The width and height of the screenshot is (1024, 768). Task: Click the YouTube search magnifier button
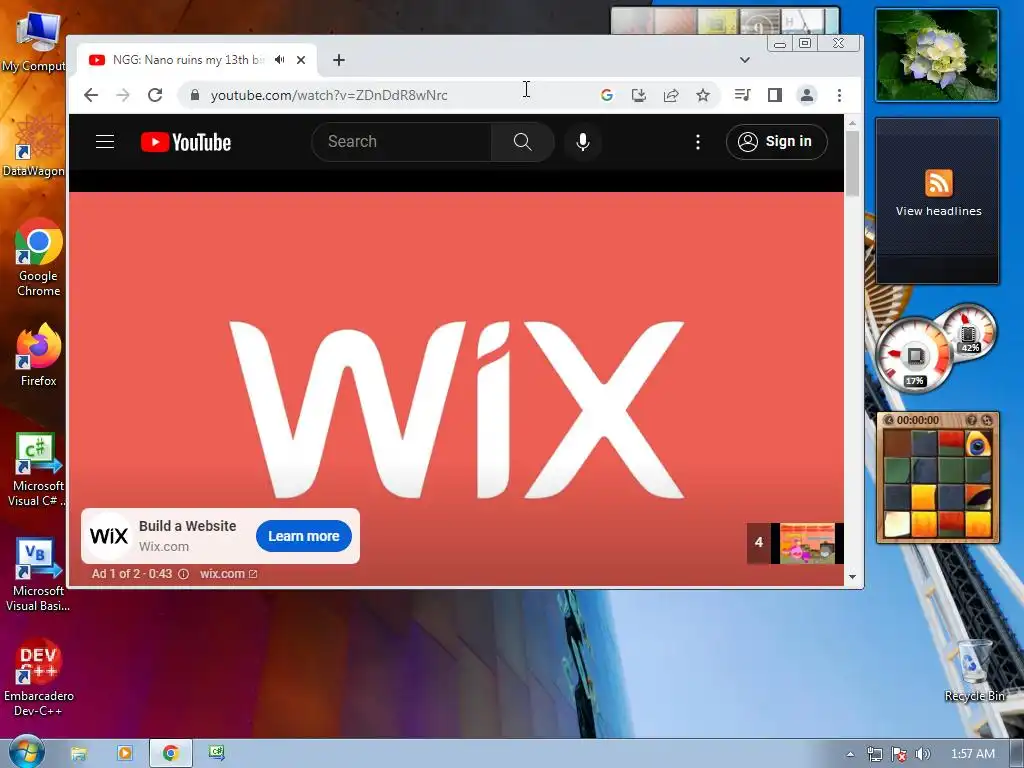[x=522, y=142]
